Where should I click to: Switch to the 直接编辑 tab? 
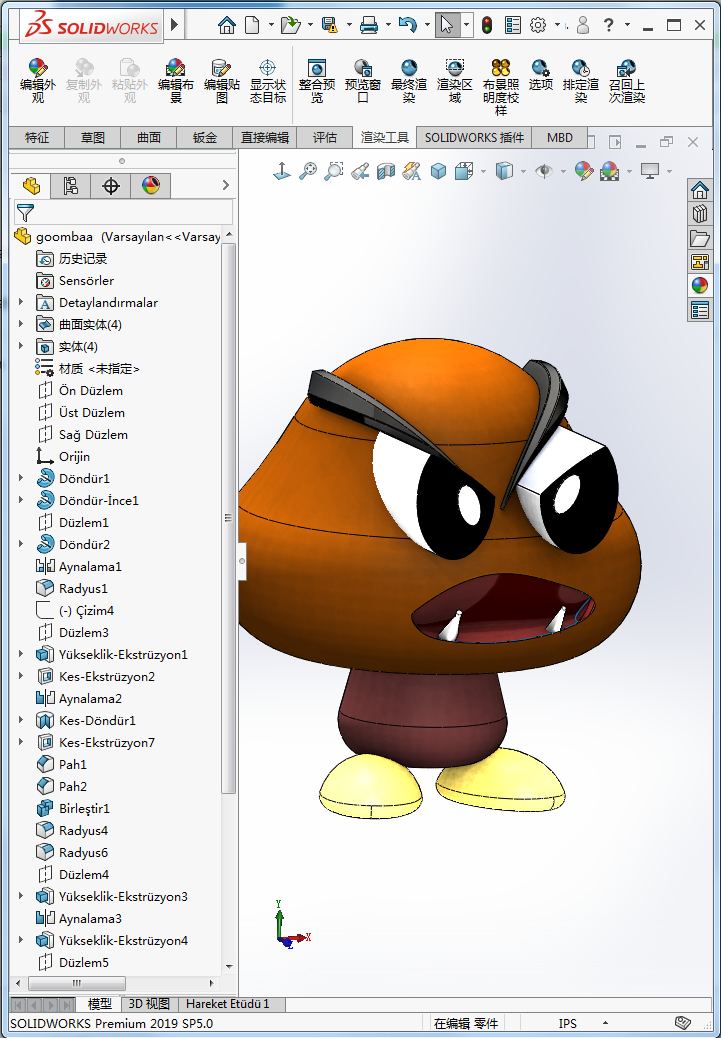(x=264, y=138)
